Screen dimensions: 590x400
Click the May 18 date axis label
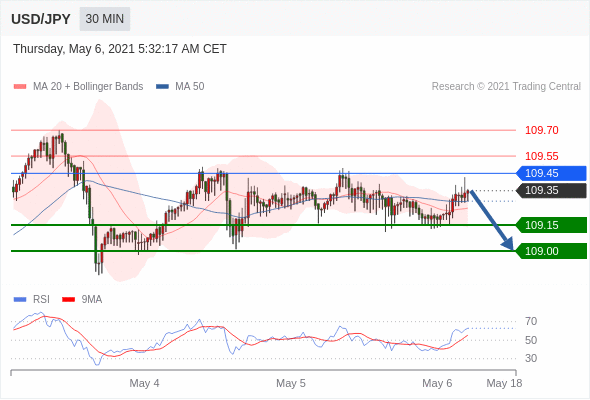point(504,383)
